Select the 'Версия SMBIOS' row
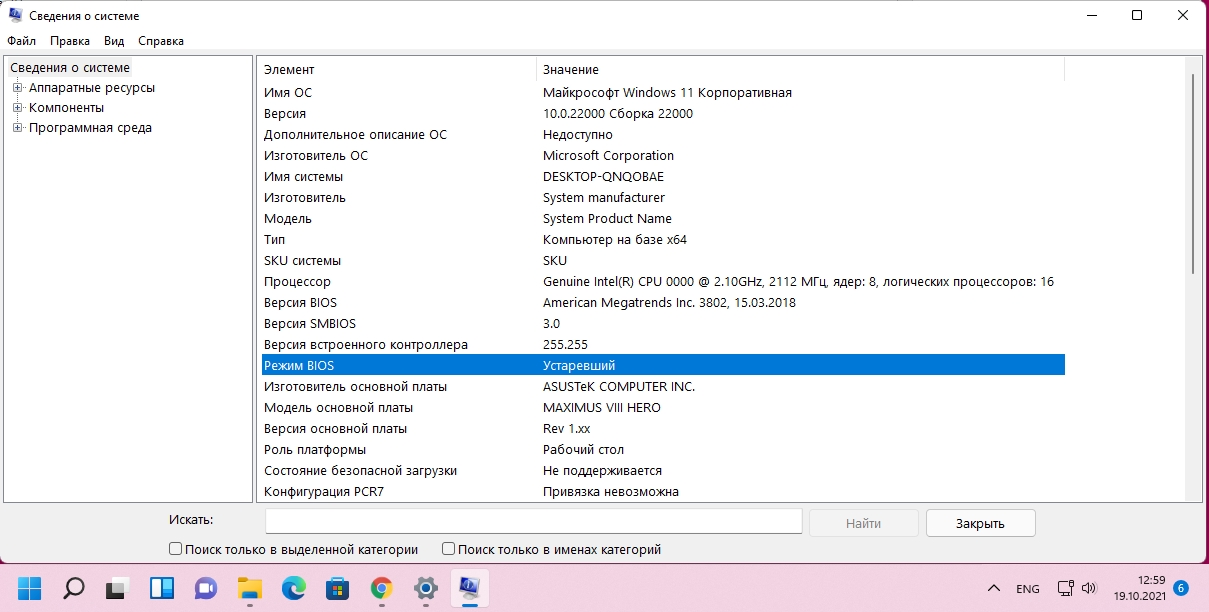 663,324
